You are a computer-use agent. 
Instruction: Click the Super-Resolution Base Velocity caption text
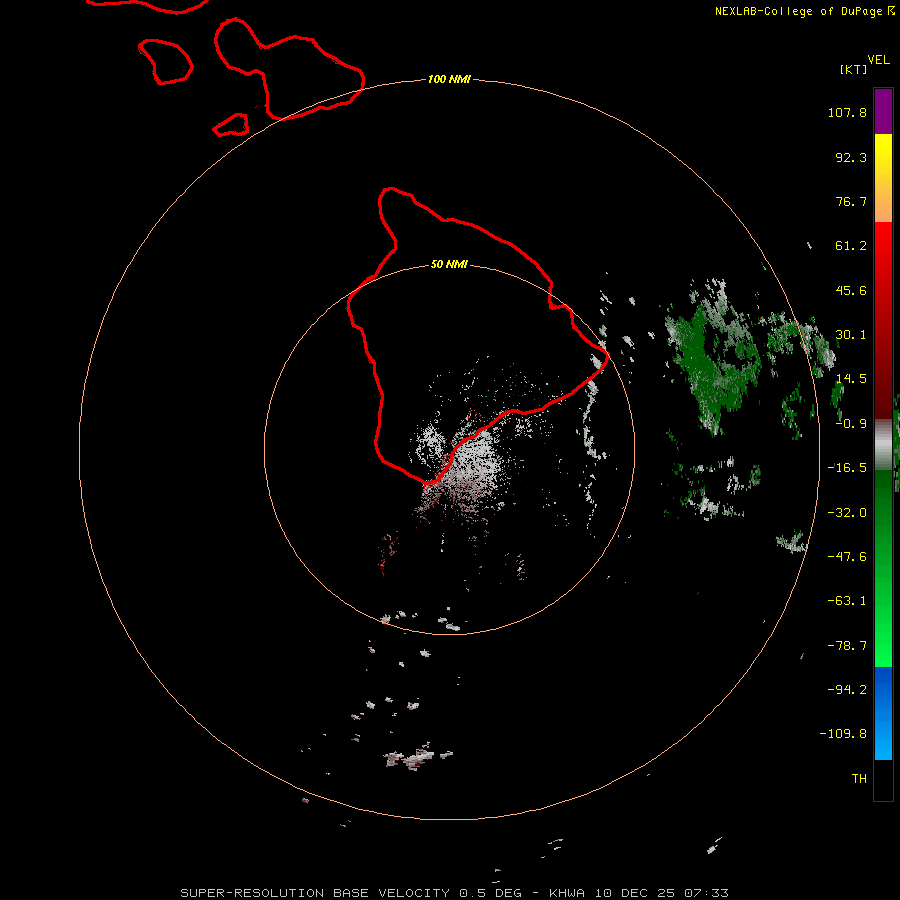tap(454, 893)
